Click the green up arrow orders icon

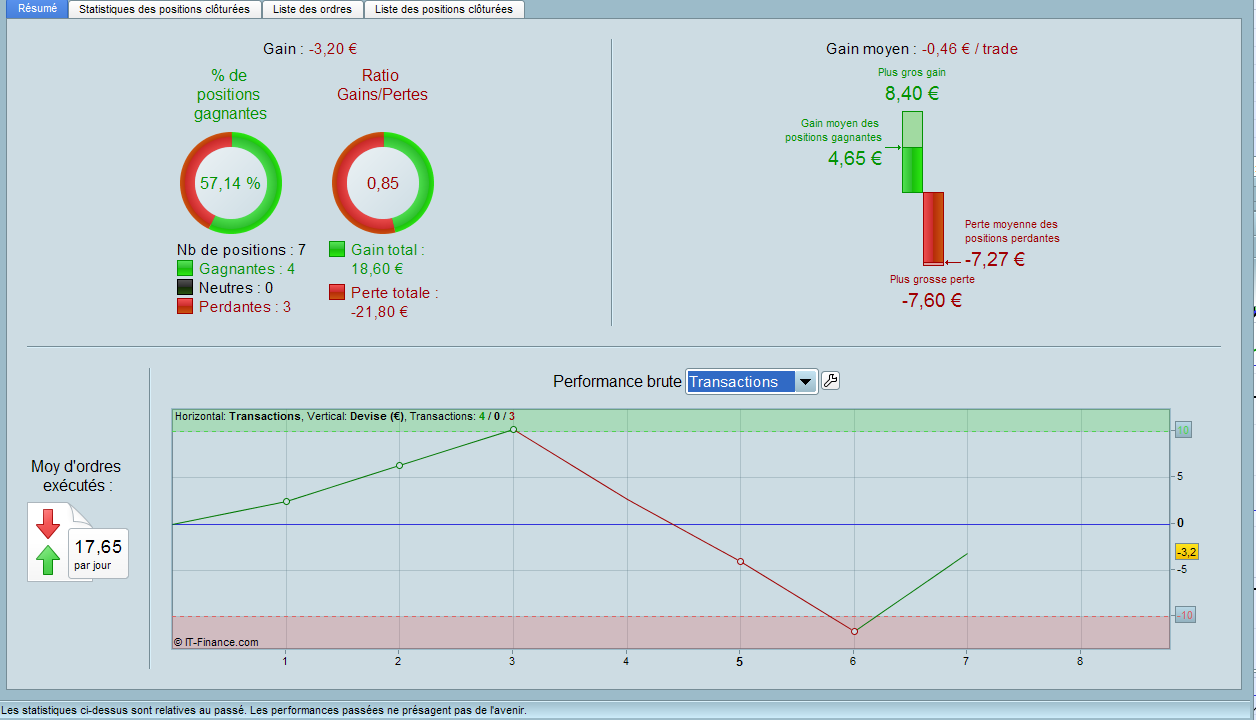48,560
